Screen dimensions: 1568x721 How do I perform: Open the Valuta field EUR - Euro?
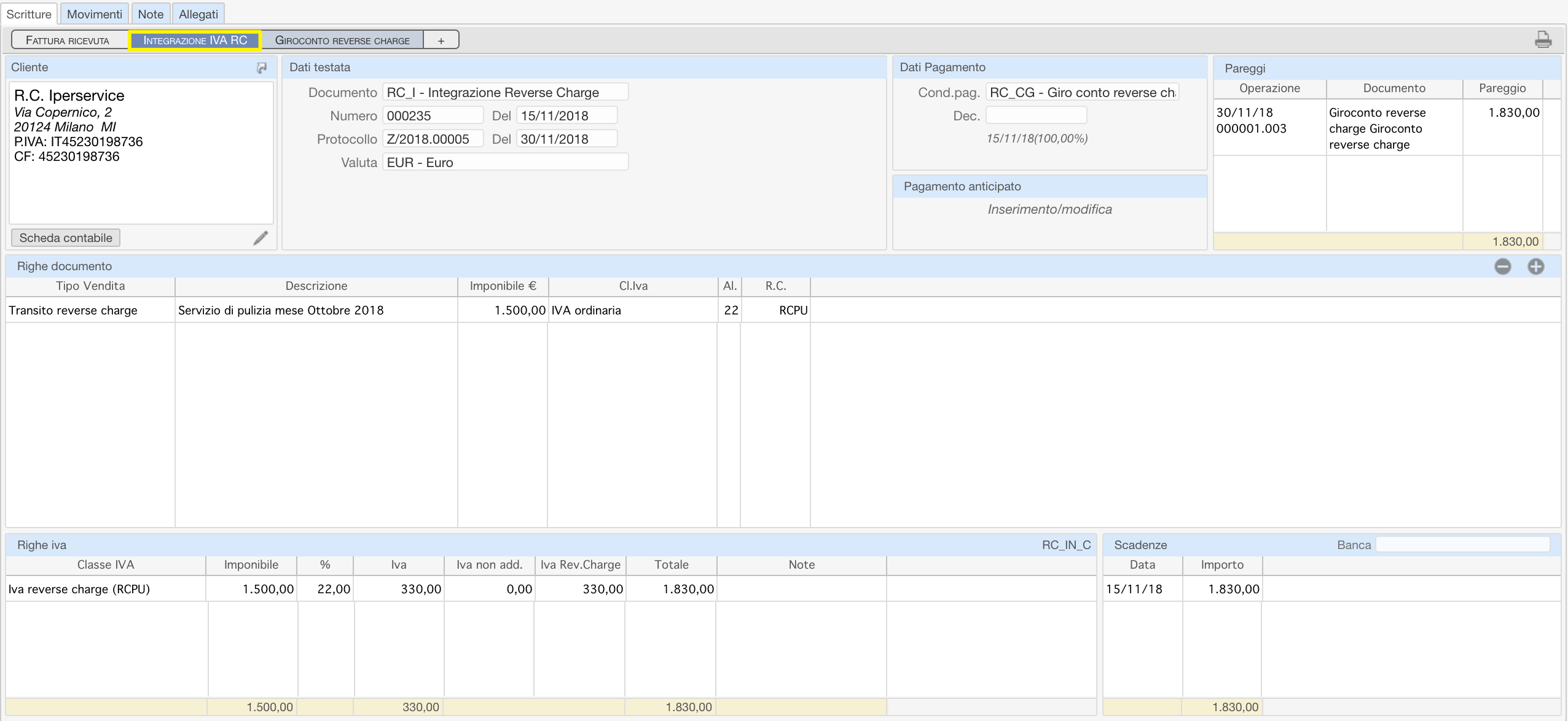point(505,162)
